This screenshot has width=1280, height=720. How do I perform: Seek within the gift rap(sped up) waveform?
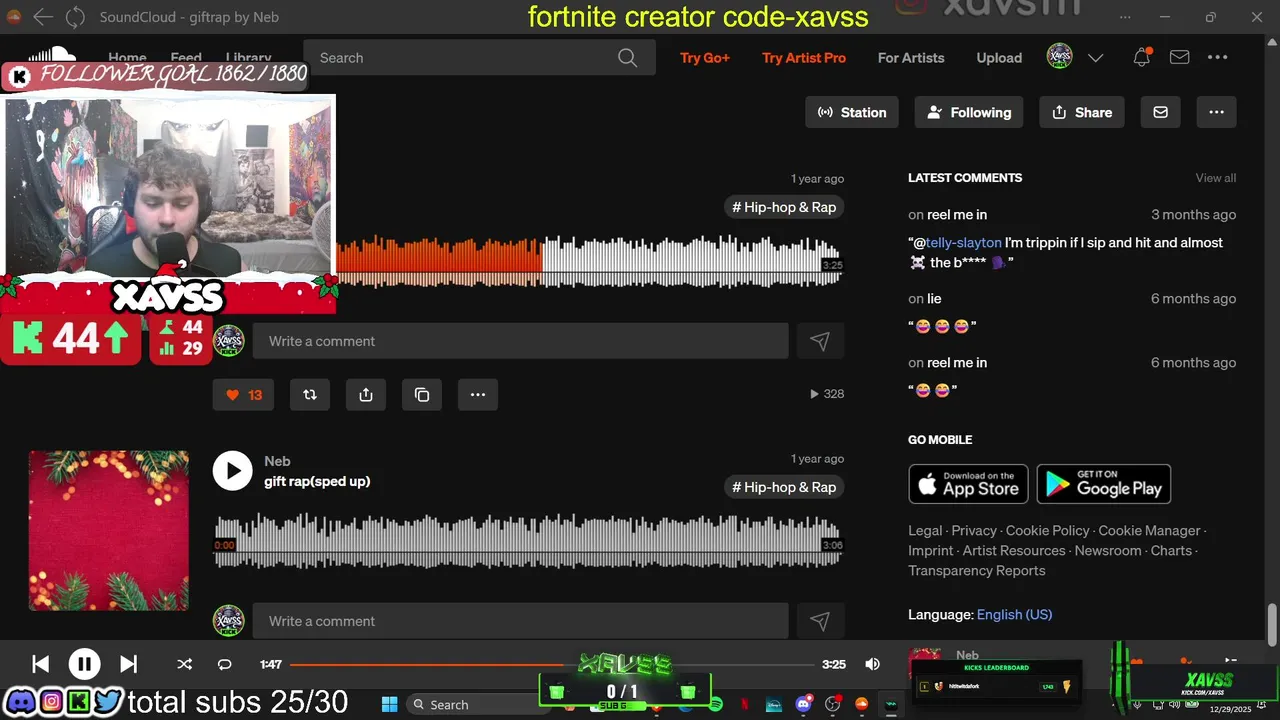point(528,541)
